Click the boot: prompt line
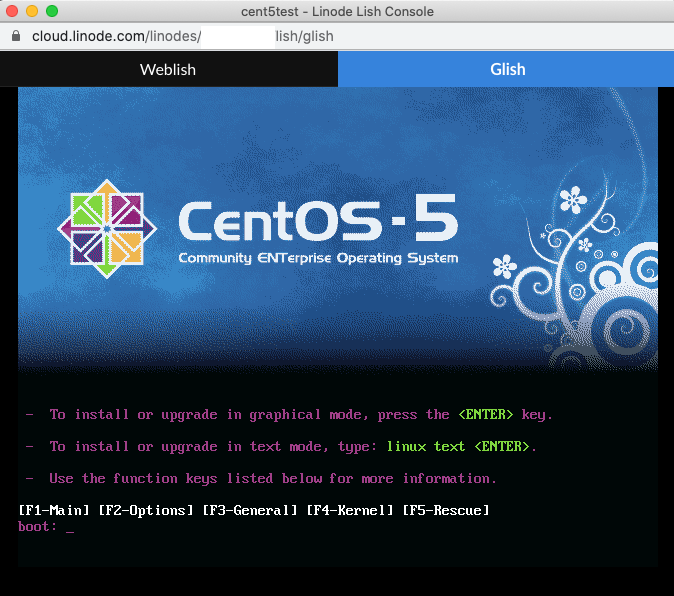 pos(46,527)
